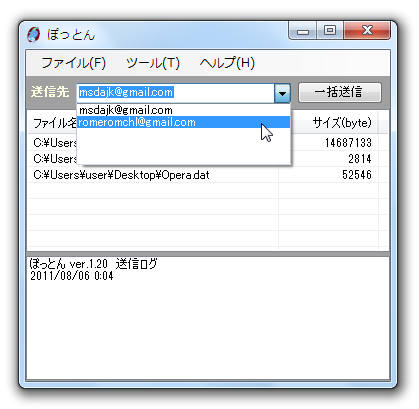Open the ファイル(F) menu

click(74, 63)
